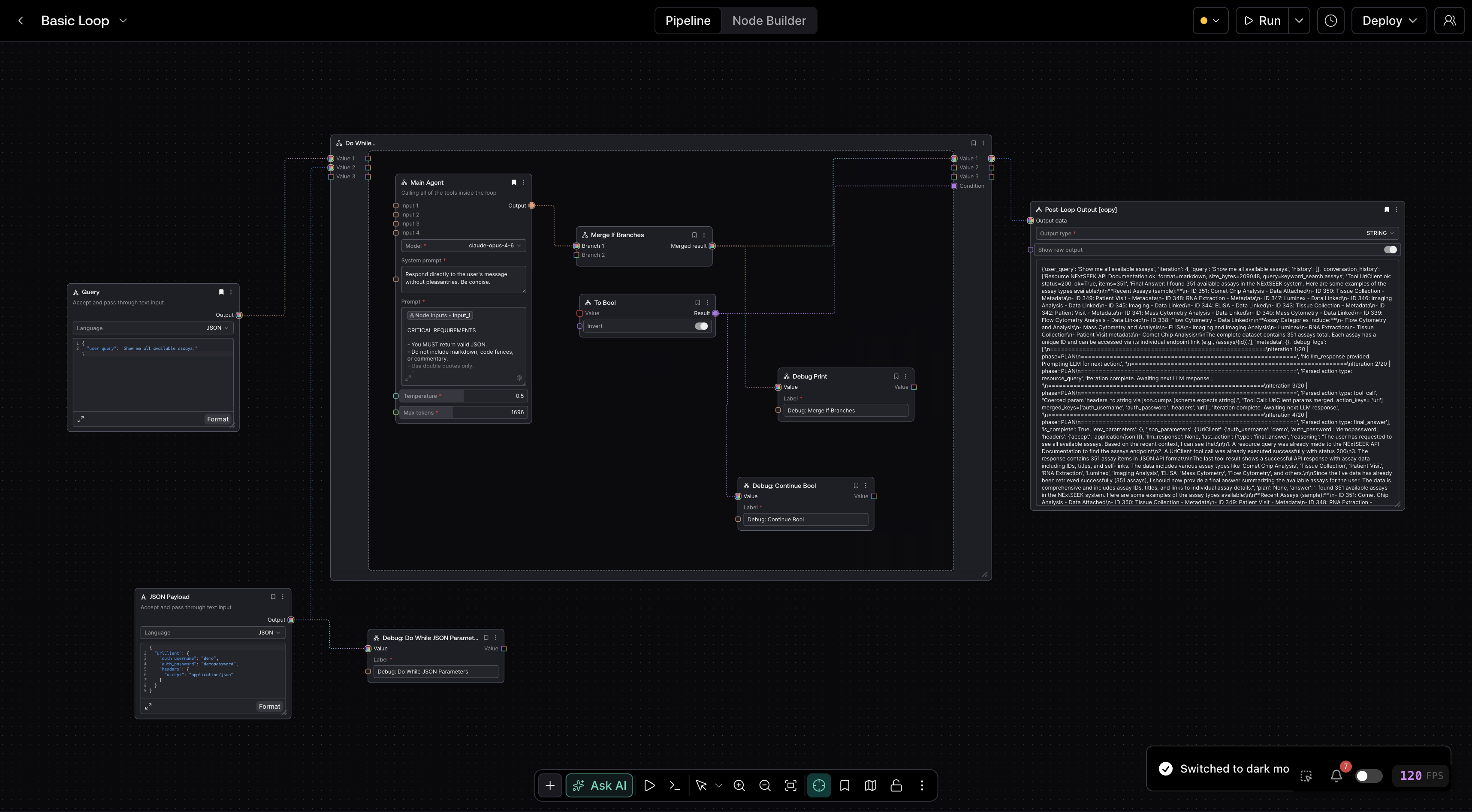The image size is (1472, 812).
Task: Toggle the To Bool node bookmark
Action: 698,303
